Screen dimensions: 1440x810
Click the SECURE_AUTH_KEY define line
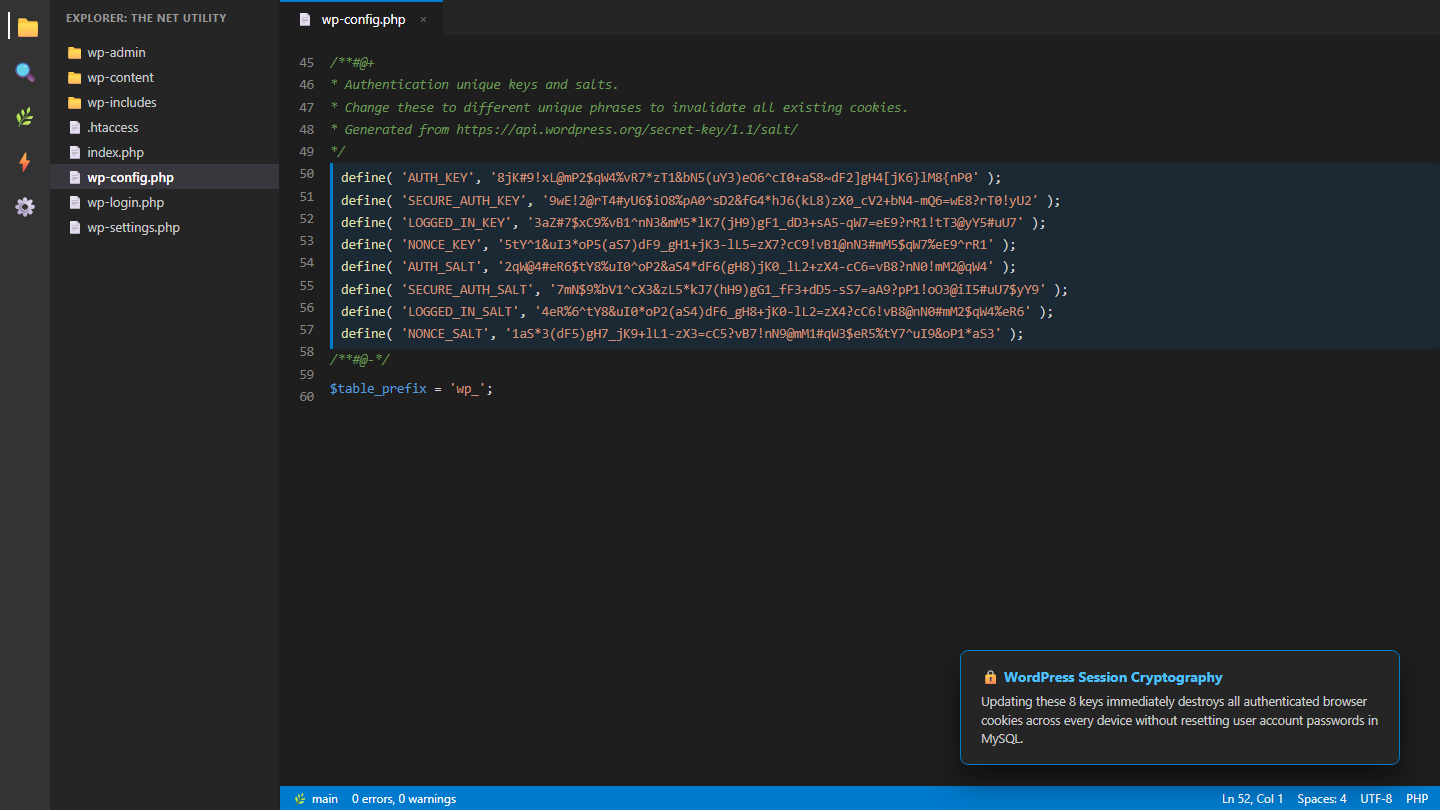coord(701,200)
